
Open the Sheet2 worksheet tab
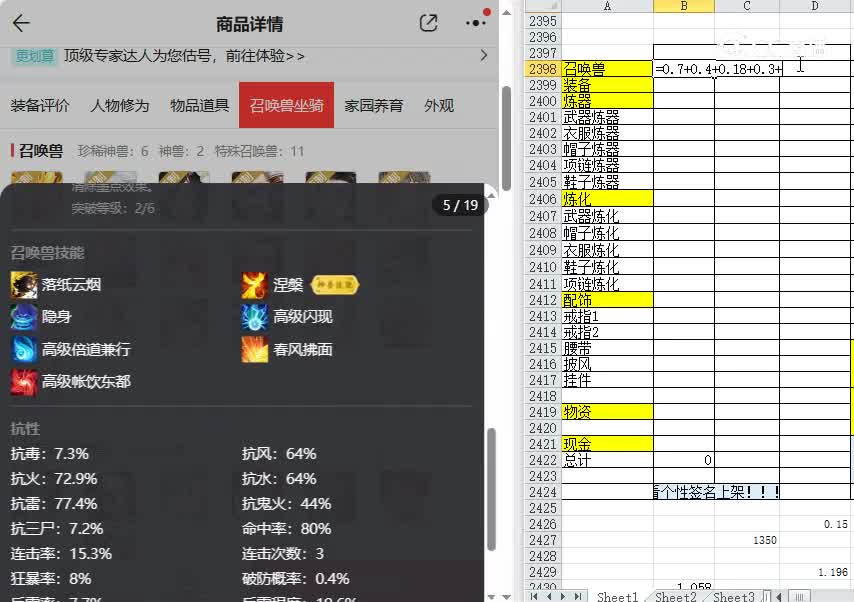675,597
